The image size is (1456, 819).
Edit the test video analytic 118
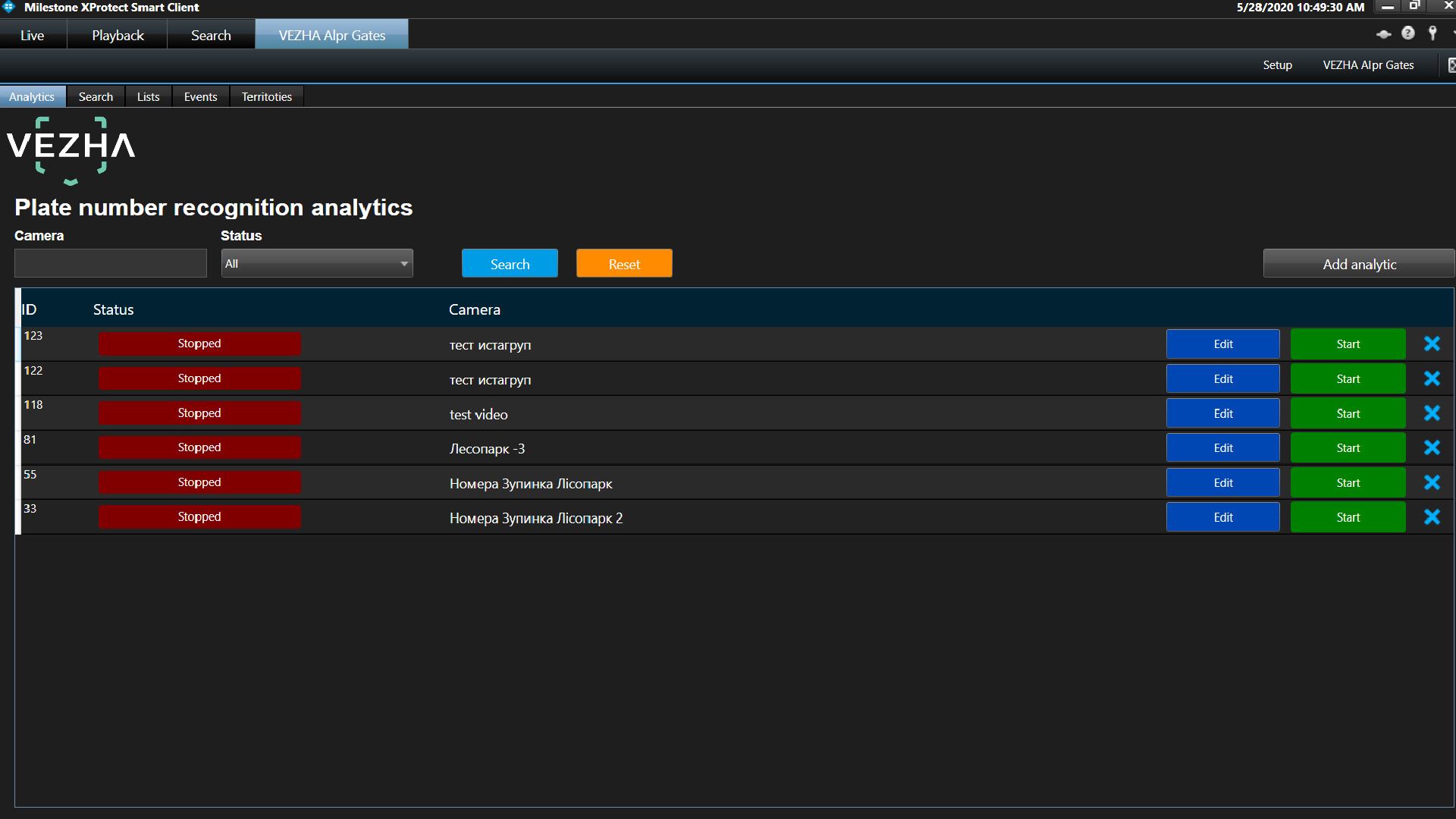coord(1223,413)
